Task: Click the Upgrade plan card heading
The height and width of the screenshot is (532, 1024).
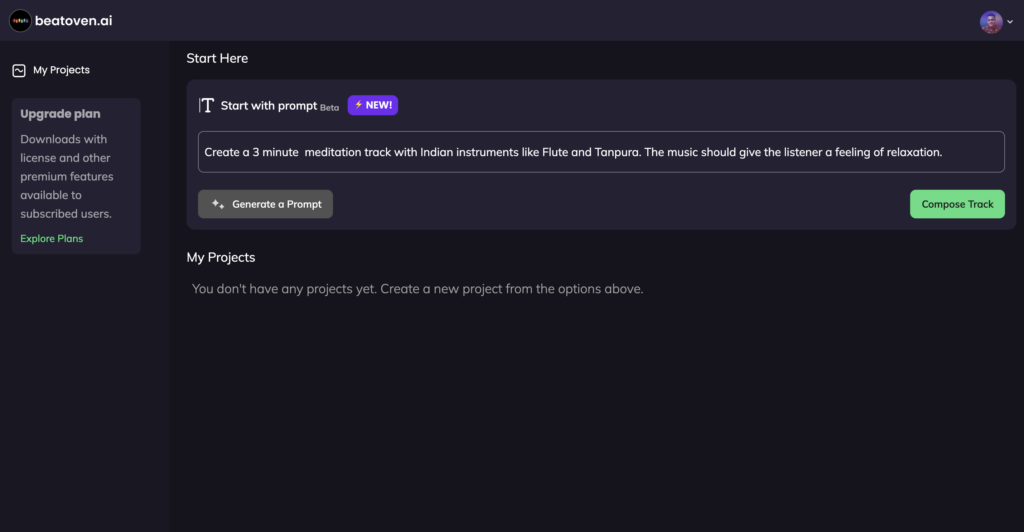Action: pyautogui.click(x=60, y=114)
